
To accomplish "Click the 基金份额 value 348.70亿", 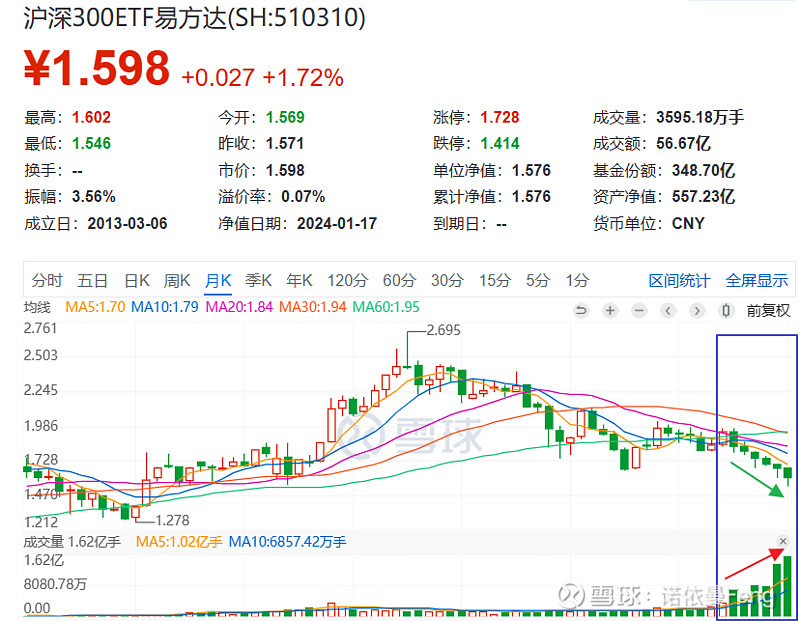I will [704, 170].
